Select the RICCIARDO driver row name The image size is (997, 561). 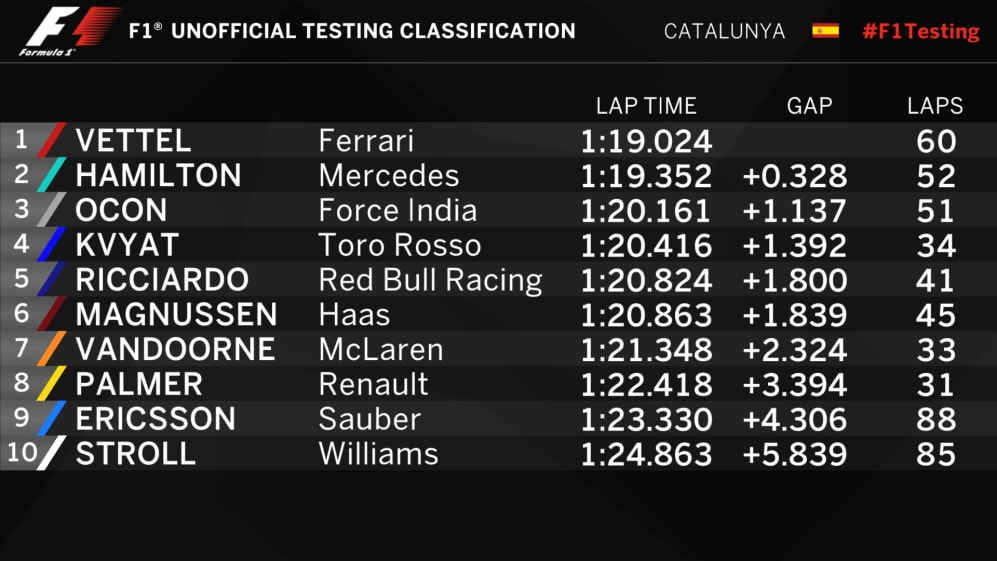coord(162,280)
